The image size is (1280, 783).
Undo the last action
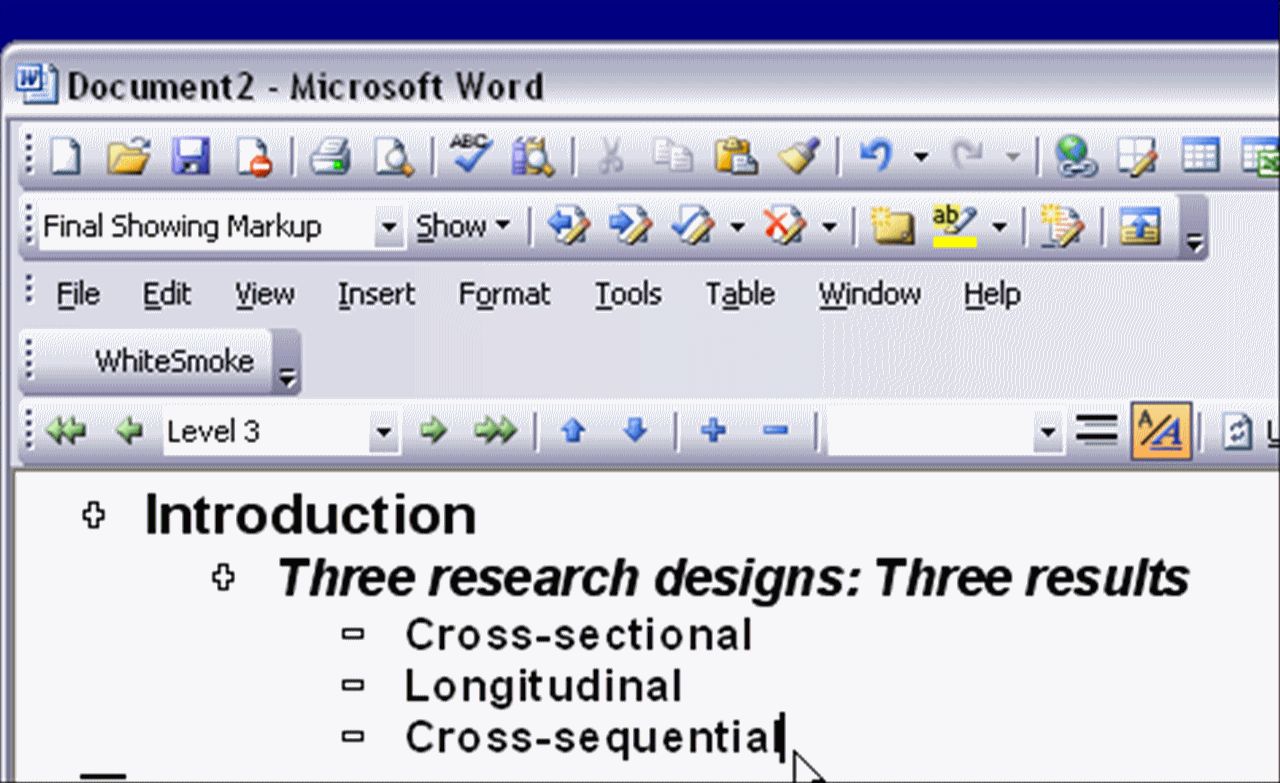coord(875,157)
